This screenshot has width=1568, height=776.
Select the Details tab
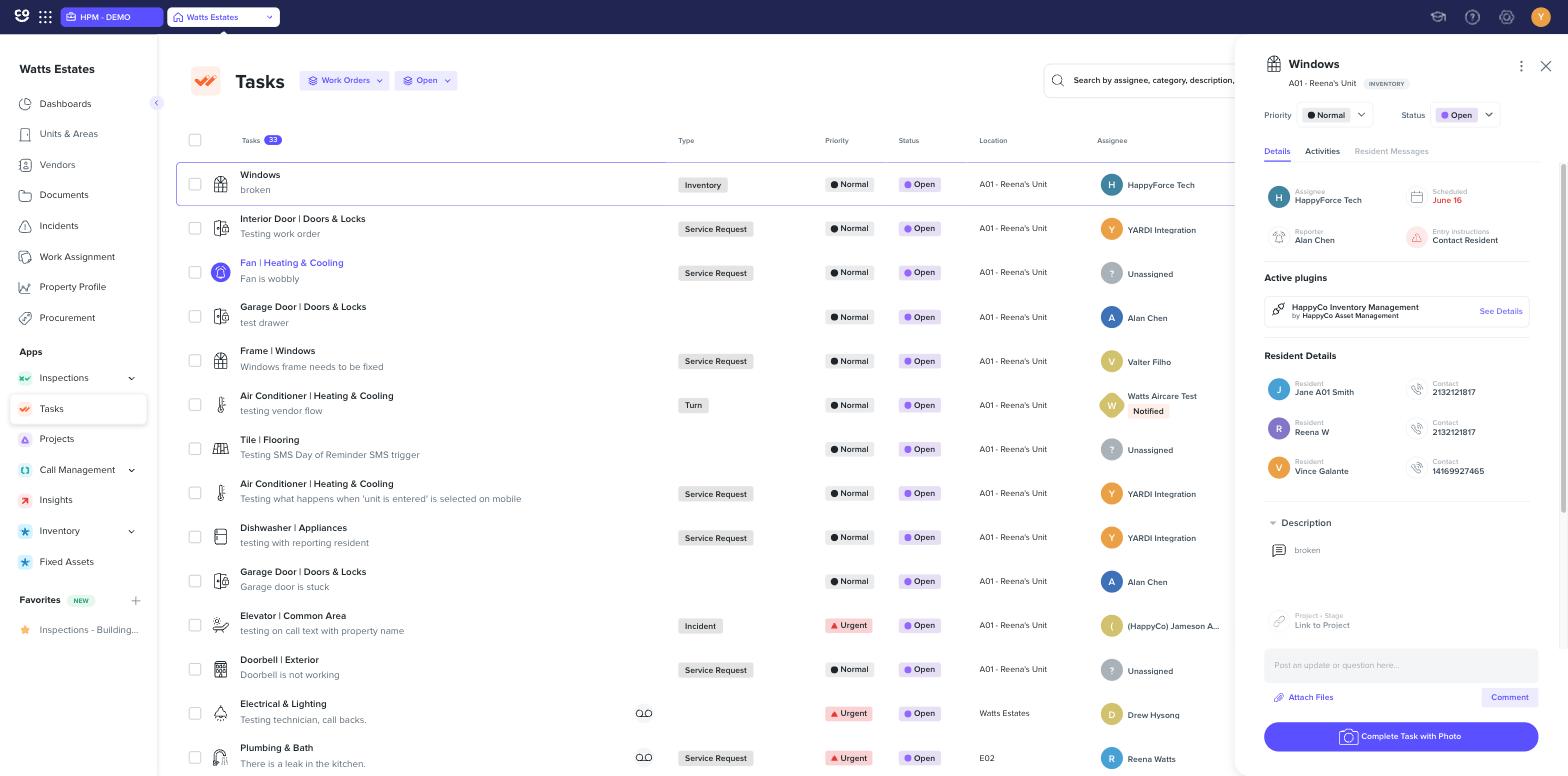[x=1277, y=151]
